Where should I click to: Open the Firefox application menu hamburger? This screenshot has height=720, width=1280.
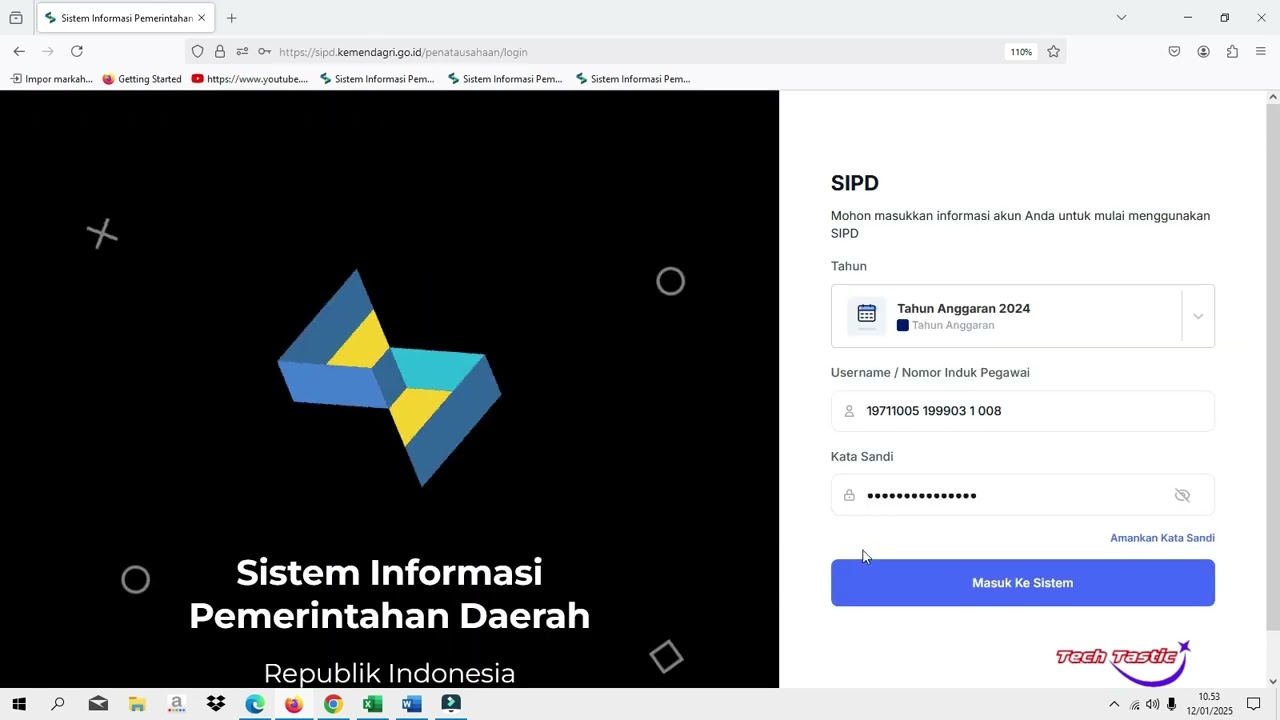coord(1260,52)
